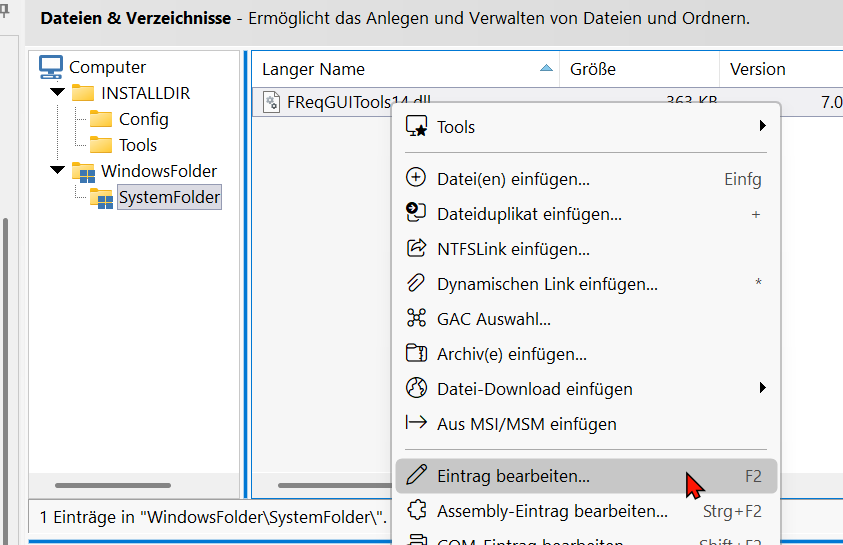The width and height of the screenshot is (843, 545).
Task: Expand the Datei-Download einfügen submenu arrow
Action: 762,389
